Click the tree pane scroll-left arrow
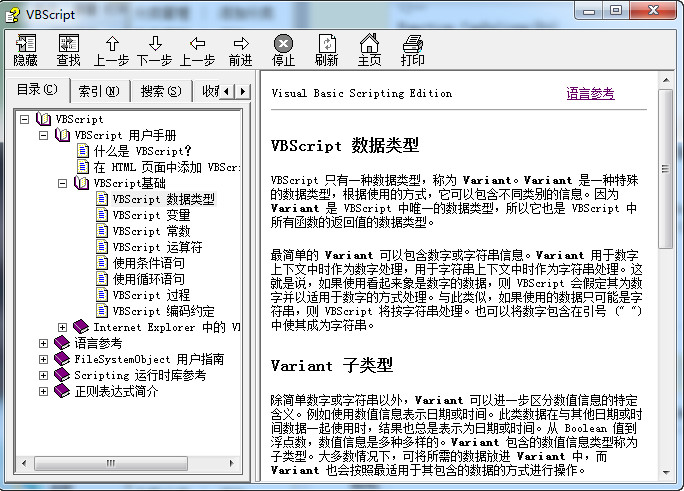The height and width of the screenshot is (491, 684). click(24, 463)
